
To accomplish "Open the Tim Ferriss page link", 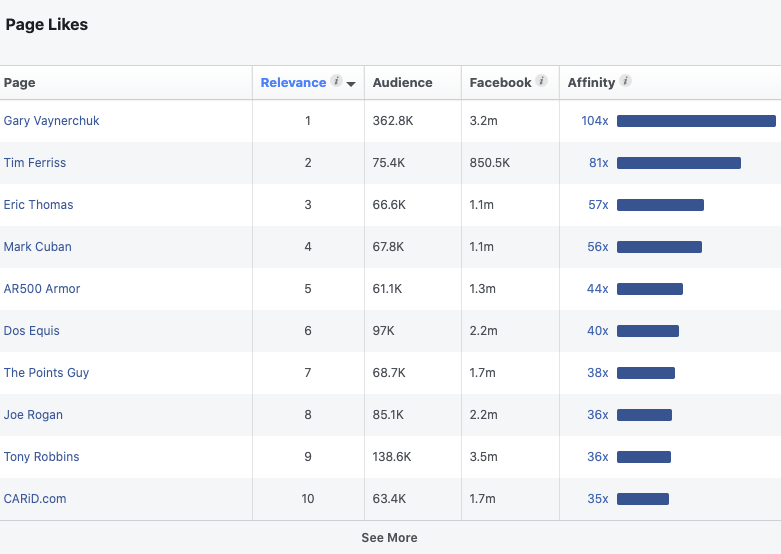I will [35, 163].
